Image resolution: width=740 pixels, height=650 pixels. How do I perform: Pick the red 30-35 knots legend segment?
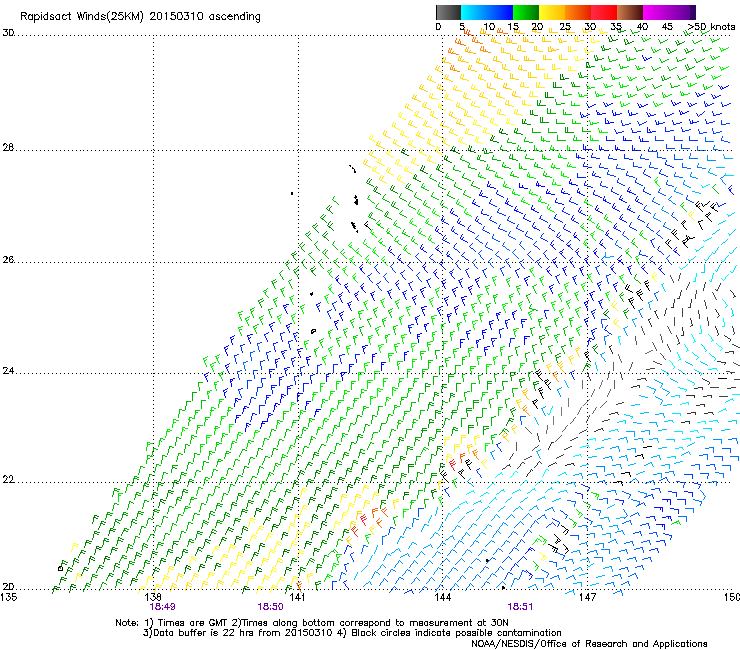pyautogui.click(x=604, y=12)
